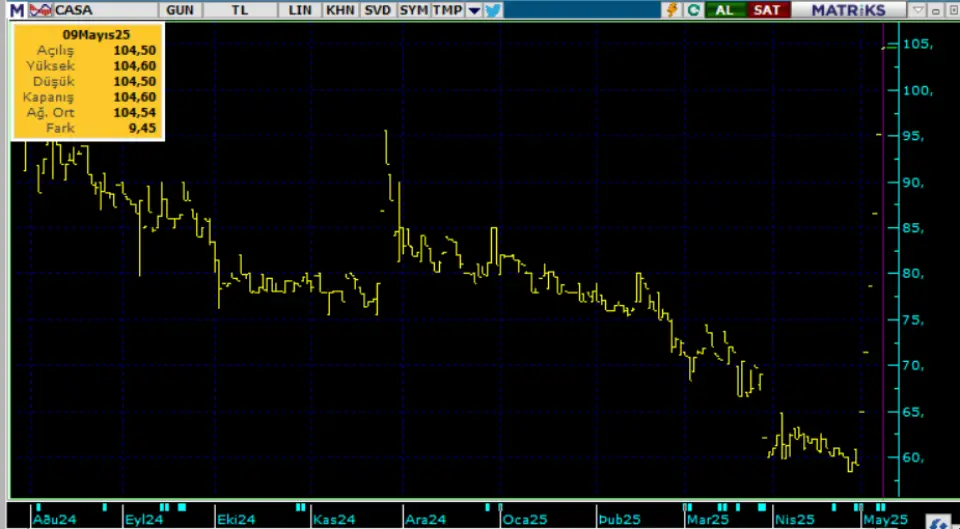Click the green C refresh icon
This screenshot has height=529, width=960.
pyautogui.click(x=693, y=10)
